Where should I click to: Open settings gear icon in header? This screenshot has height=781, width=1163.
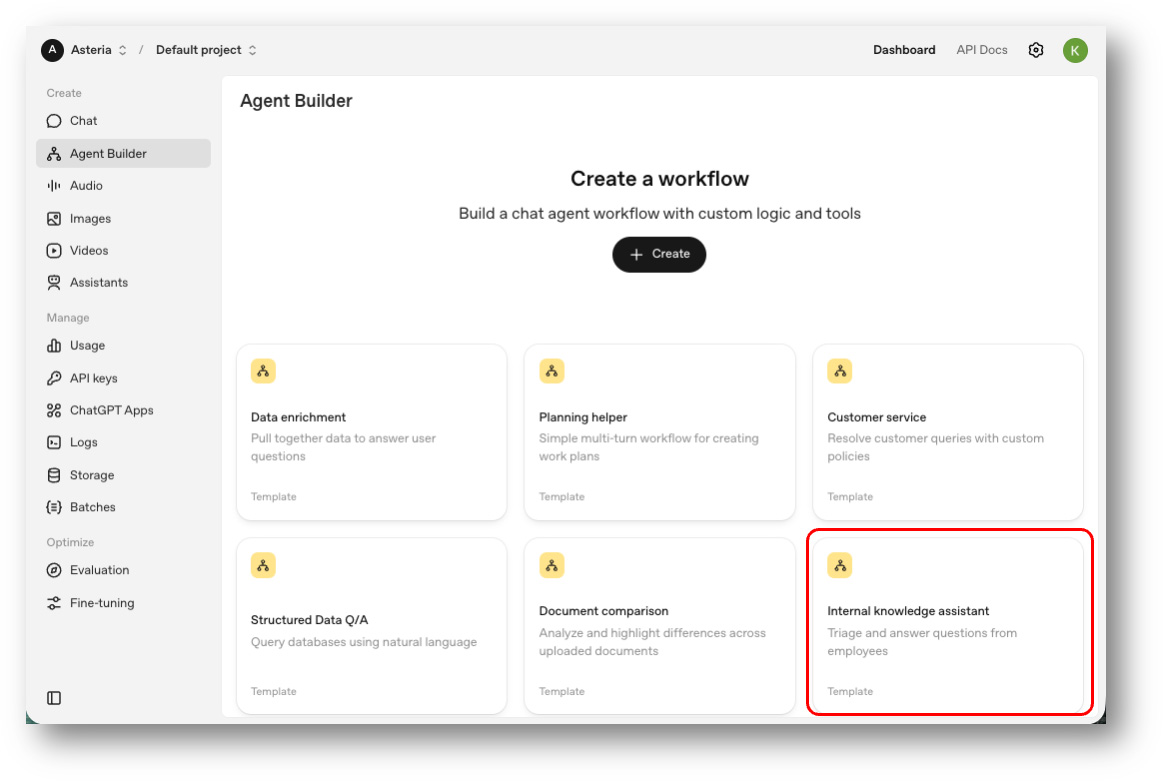[1036, 50]
